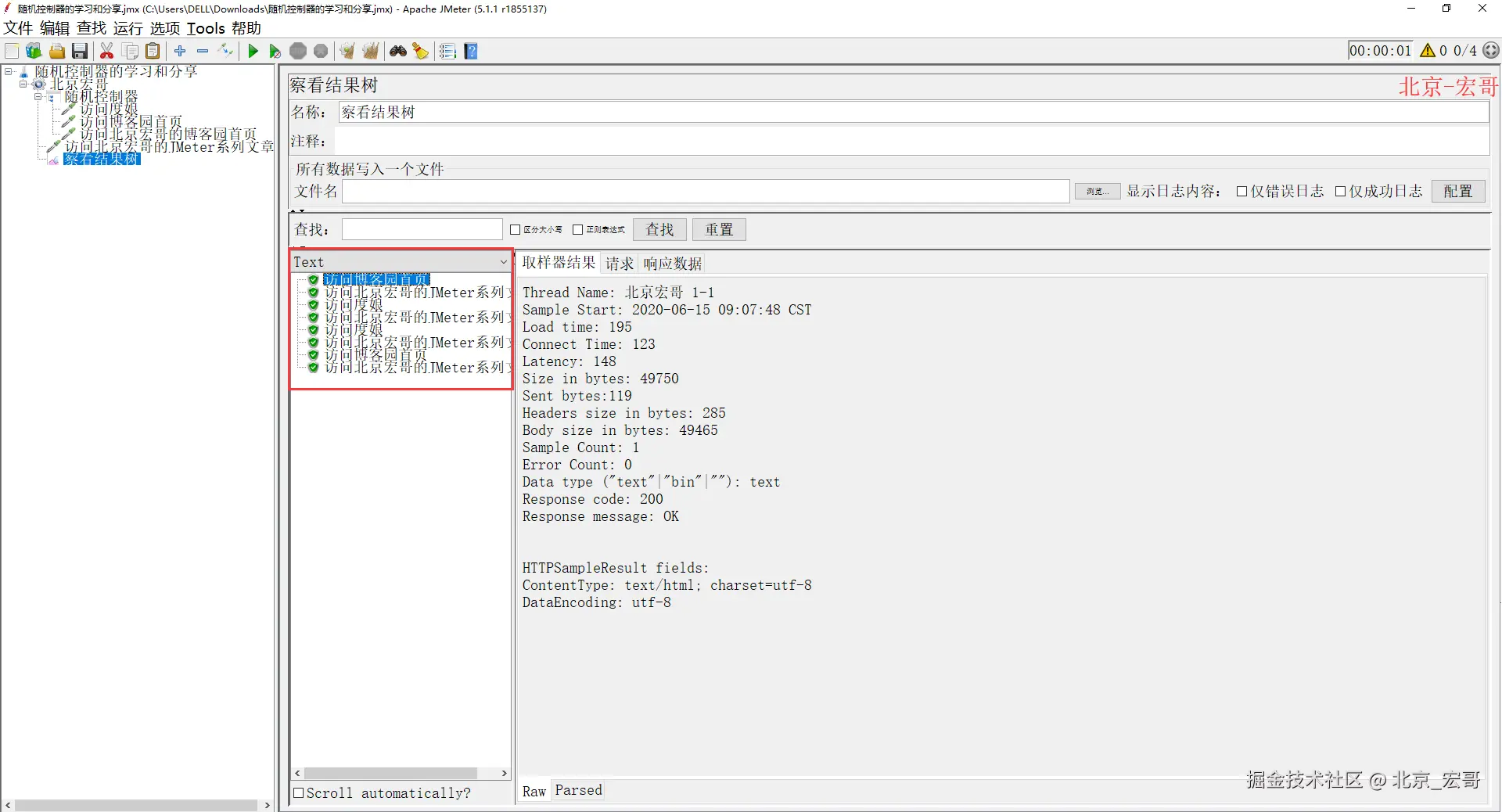Switch to 响应数据 tab
The height and width of the screenshot is (812, 1502).
coord(673,264)
